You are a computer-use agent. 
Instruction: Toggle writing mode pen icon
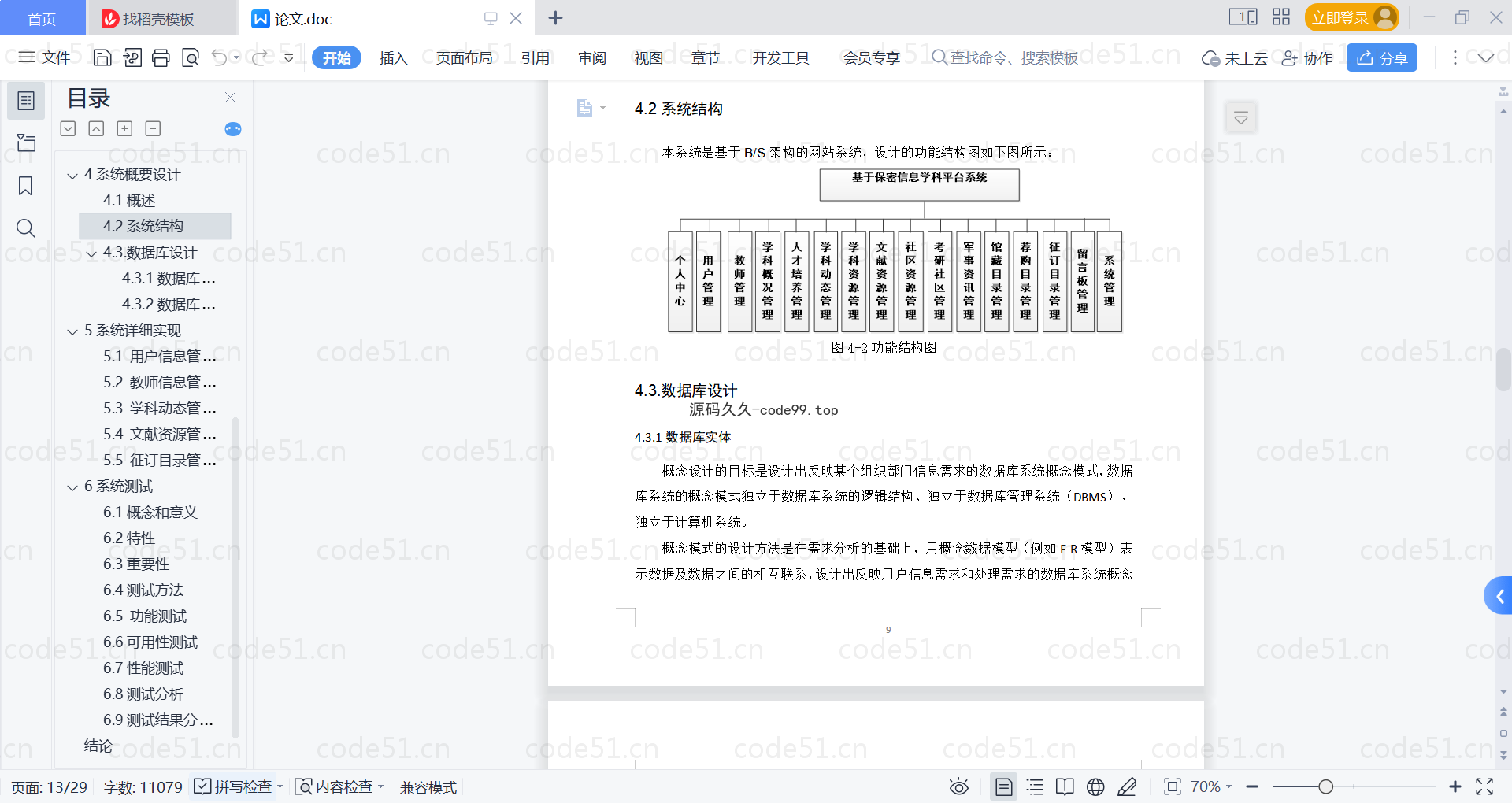1127,786
